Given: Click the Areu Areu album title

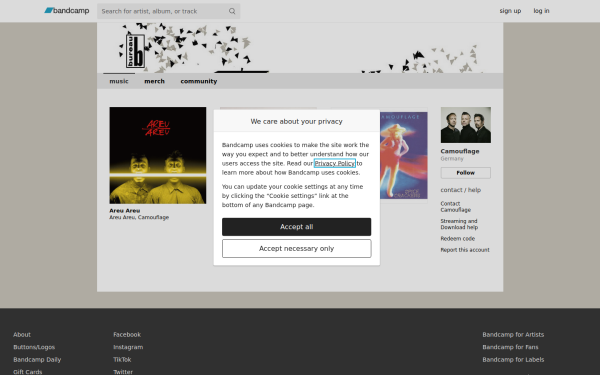Looking at the screenshot, I should tap(125, 210).
